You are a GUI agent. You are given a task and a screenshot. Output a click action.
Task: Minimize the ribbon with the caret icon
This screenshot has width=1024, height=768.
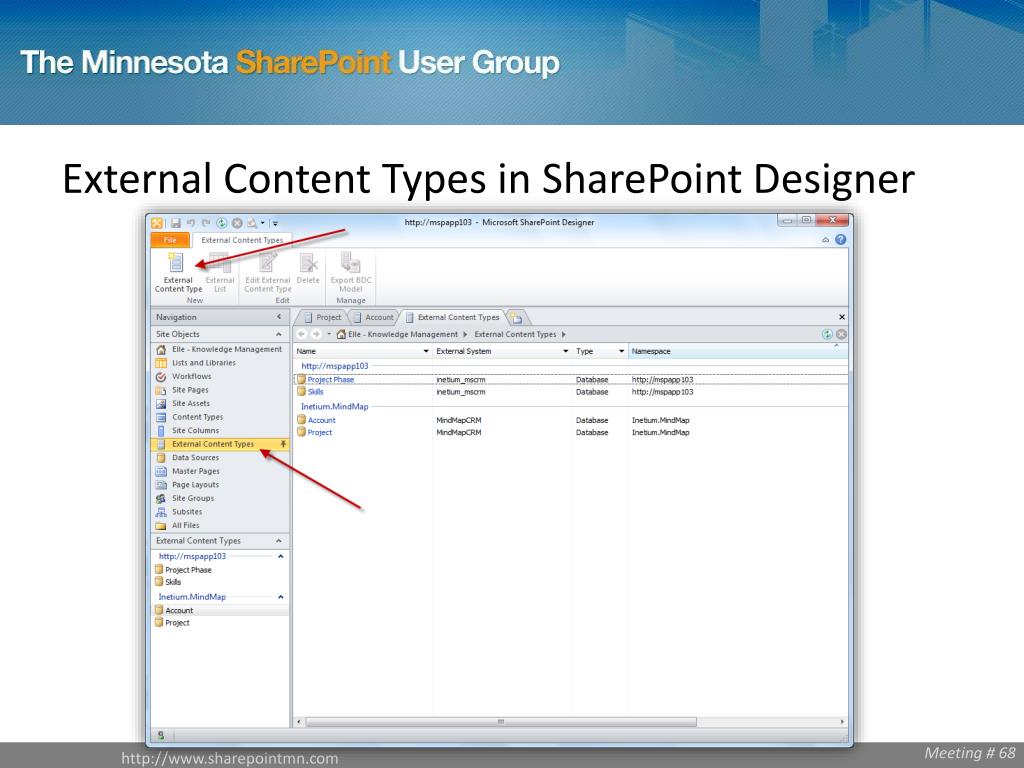click(825, 240)
